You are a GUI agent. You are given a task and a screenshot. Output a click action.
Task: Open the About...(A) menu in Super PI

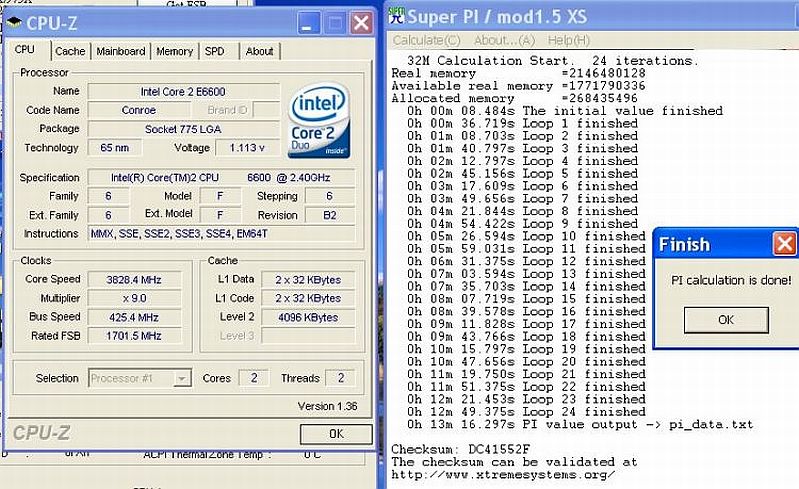[504, 40]
